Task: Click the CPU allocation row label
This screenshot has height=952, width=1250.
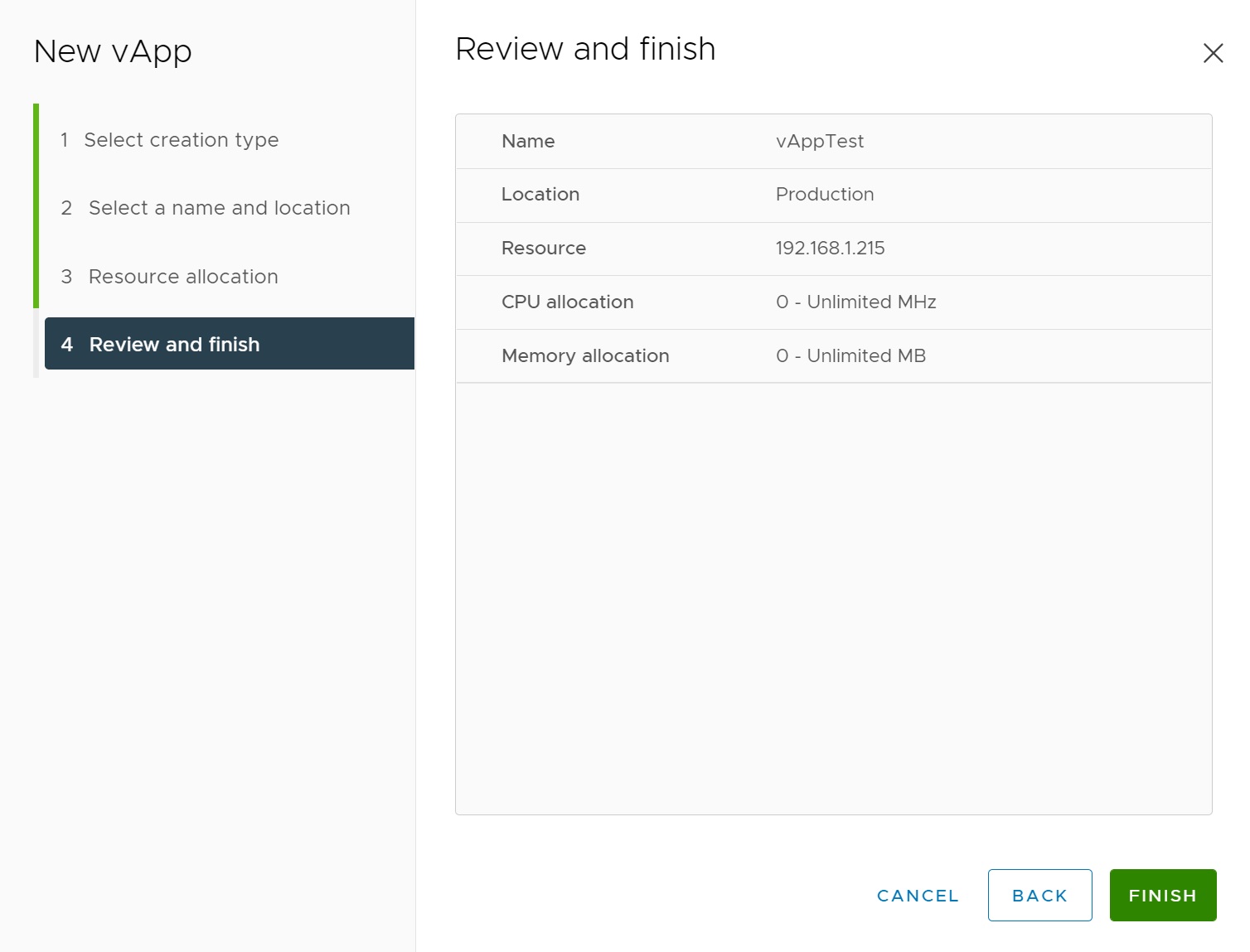Action: coord(567,302)
